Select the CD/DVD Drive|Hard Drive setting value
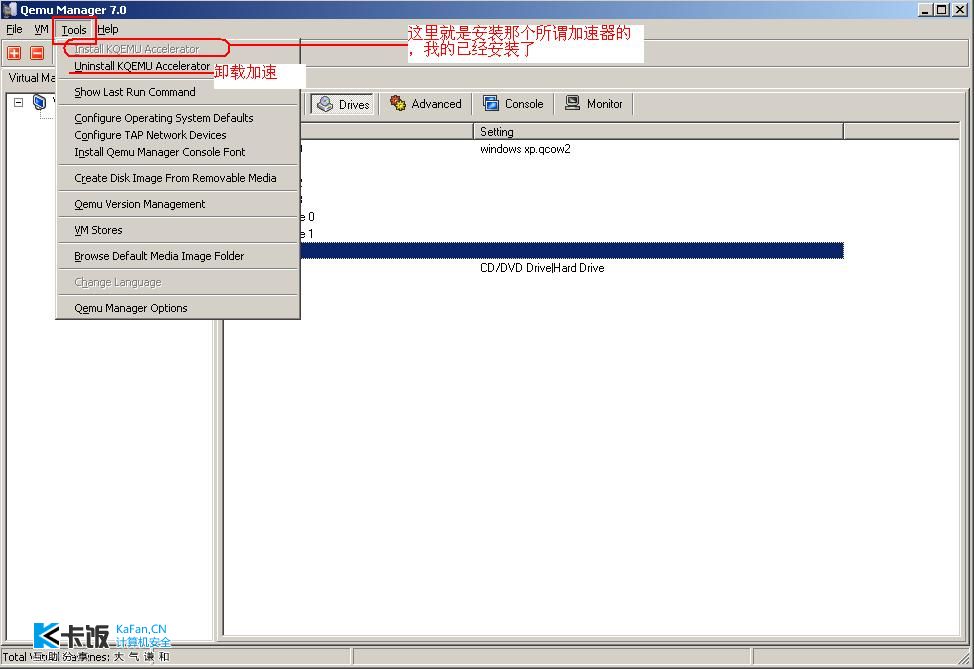Screen dimensions: 974x669 coord(542,268)
